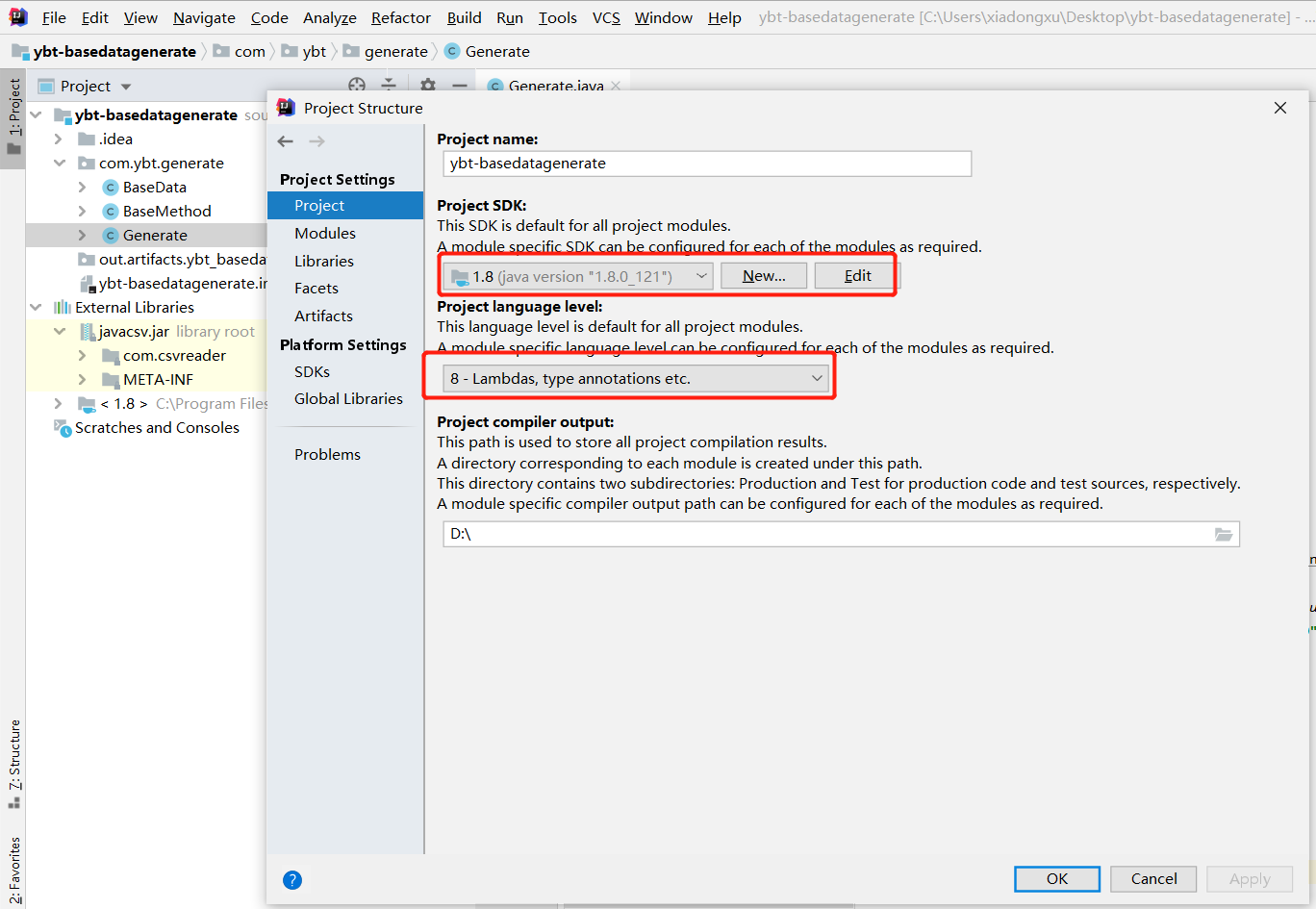Click the locate-in-project target icon
The height and width of the screenshot is (909, 1316).
pyautogui.click(x=357, y=86)
